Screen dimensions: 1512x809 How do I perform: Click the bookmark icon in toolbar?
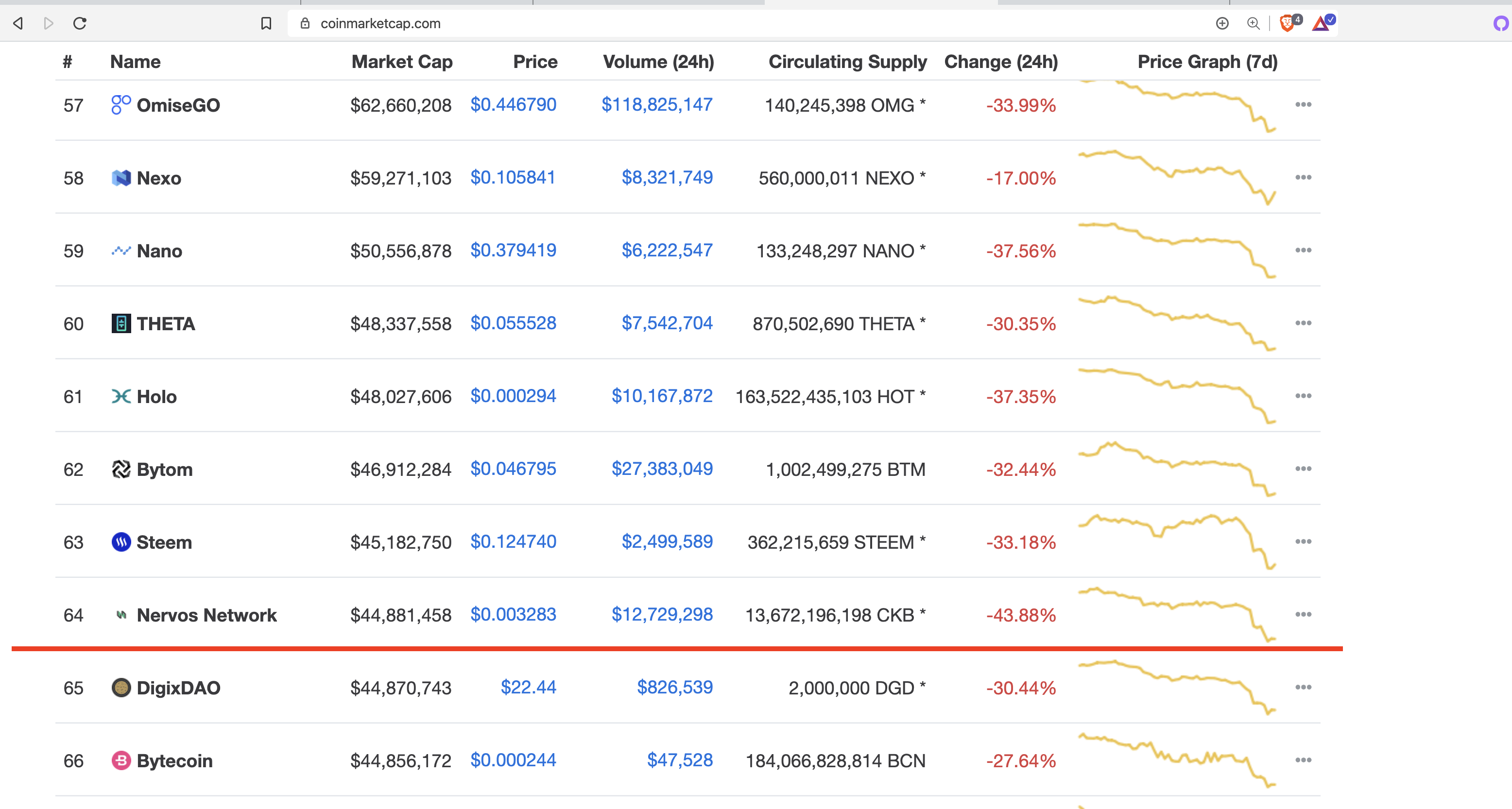266,23
